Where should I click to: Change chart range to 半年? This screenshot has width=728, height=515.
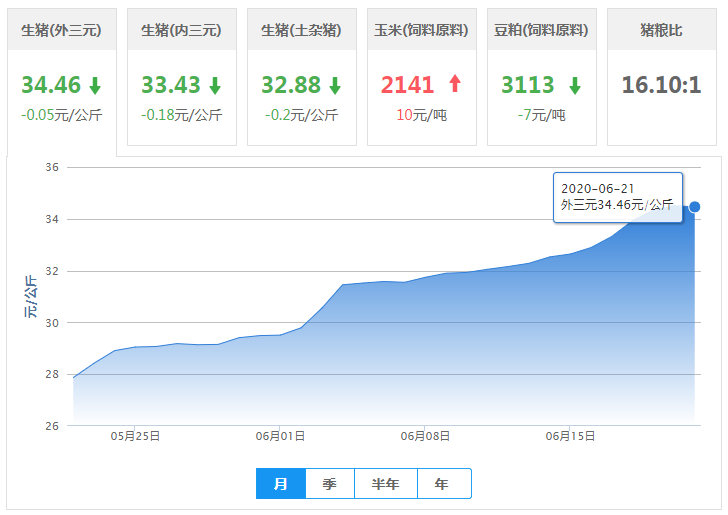(x=386, y=484)
